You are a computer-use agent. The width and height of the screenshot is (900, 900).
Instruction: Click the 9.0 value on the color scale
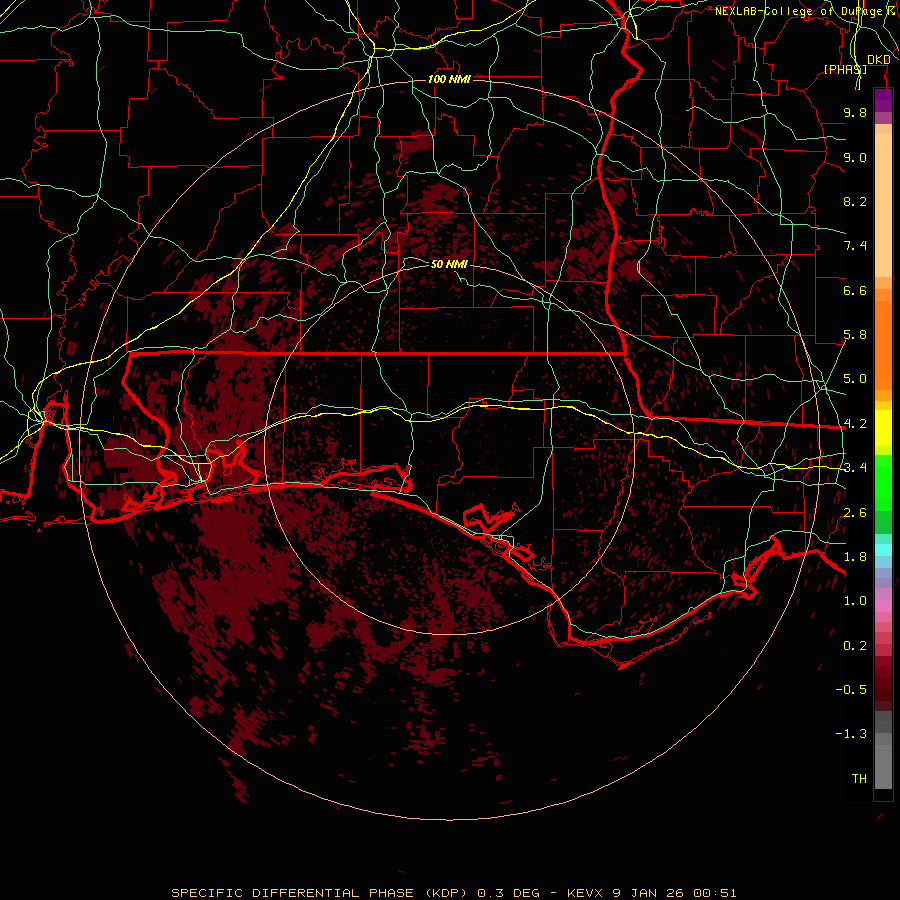click(855, 157)
